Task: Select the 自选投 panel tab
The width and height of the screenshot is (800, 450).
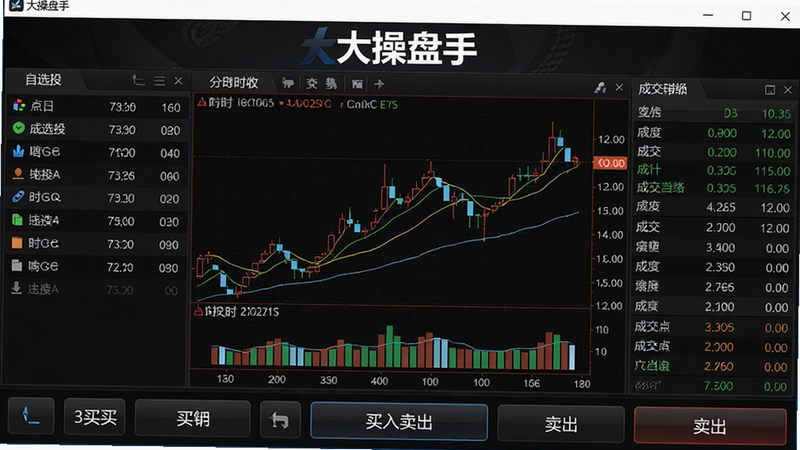Action: coord(43,80)
